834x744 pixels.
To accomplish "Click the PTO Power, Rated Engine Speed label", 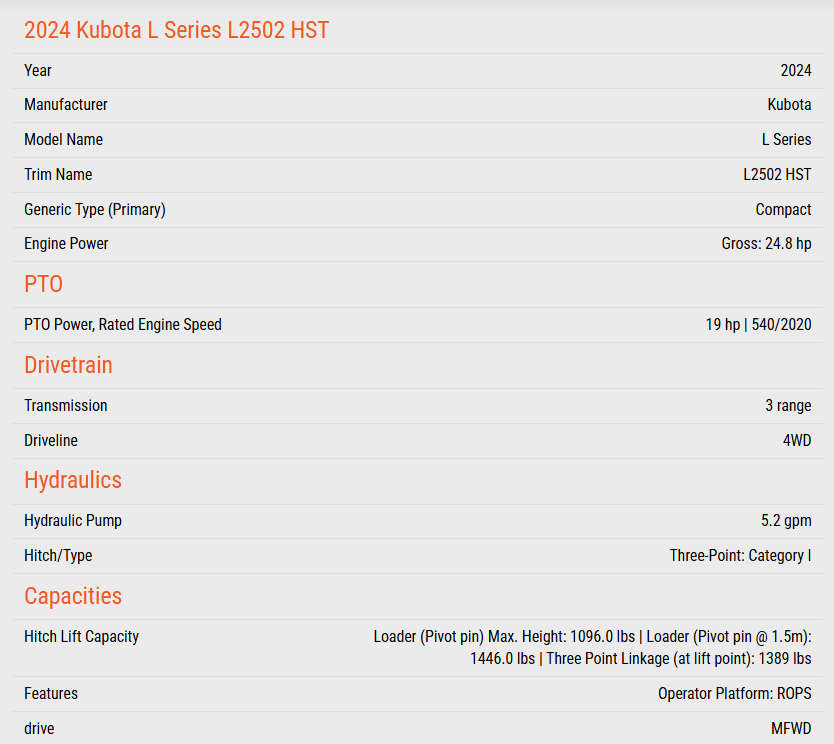I will (123, 325).
